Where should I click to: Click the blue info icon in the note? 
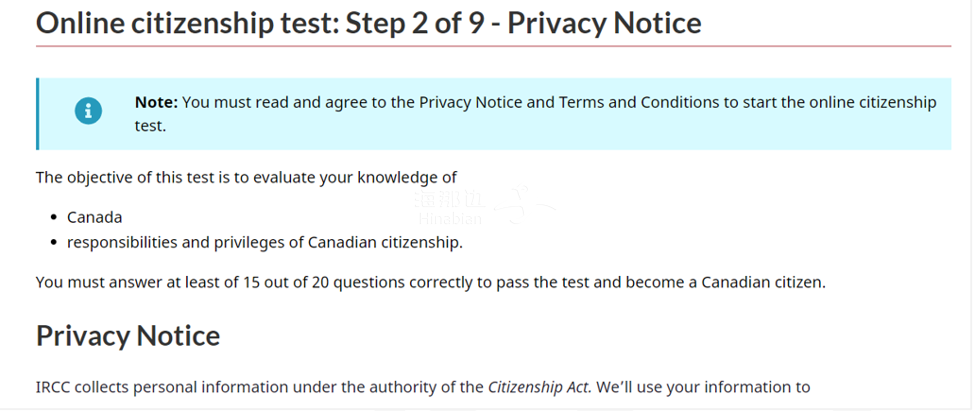point(88,112)
